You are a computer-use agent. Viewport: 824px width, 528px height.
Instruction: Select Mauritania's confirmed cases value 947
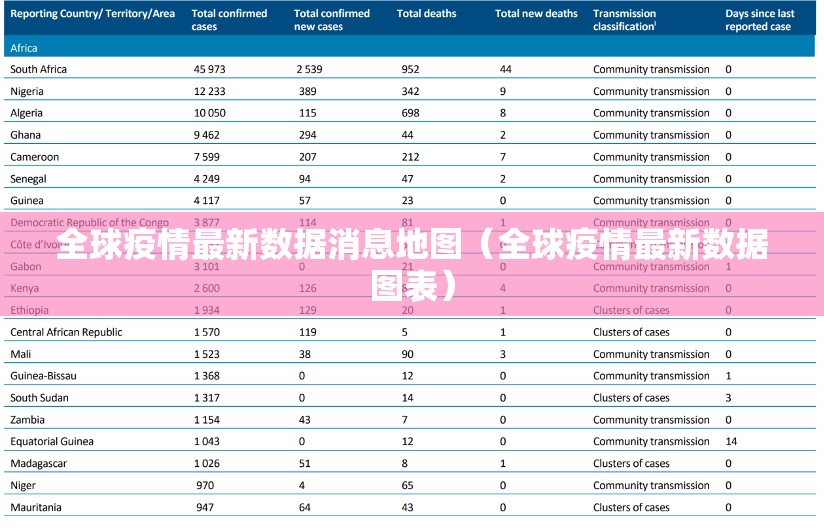[205, 507]
